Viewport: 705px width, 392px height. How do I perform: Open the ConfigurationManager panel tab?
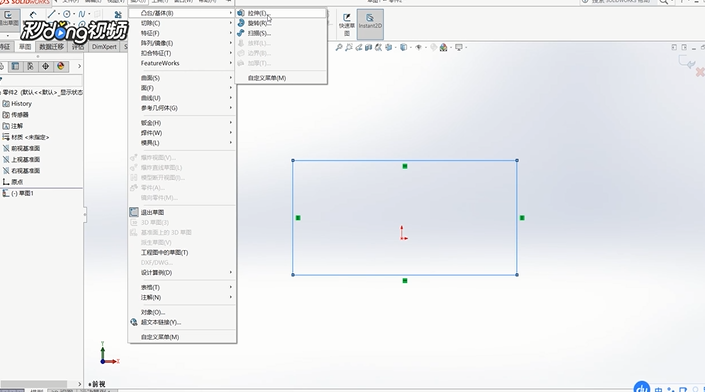click(30, 67)
